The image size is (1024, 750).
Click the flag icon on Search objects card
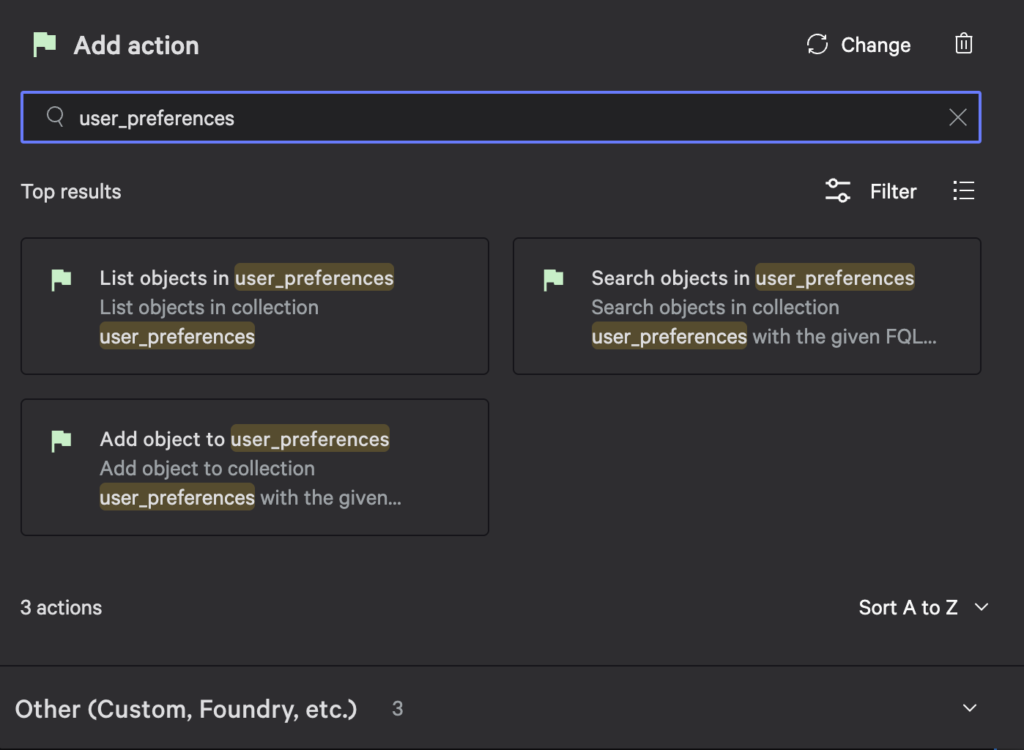[553, 280]
